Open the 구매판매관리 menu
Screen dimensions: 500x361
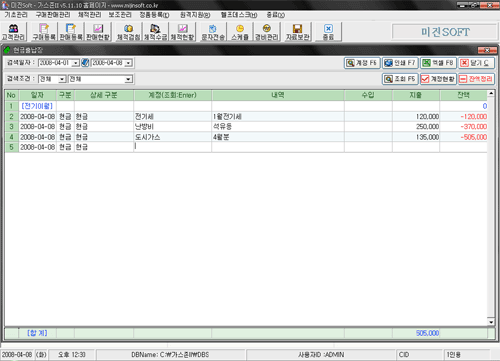click(x=53, y=15)
